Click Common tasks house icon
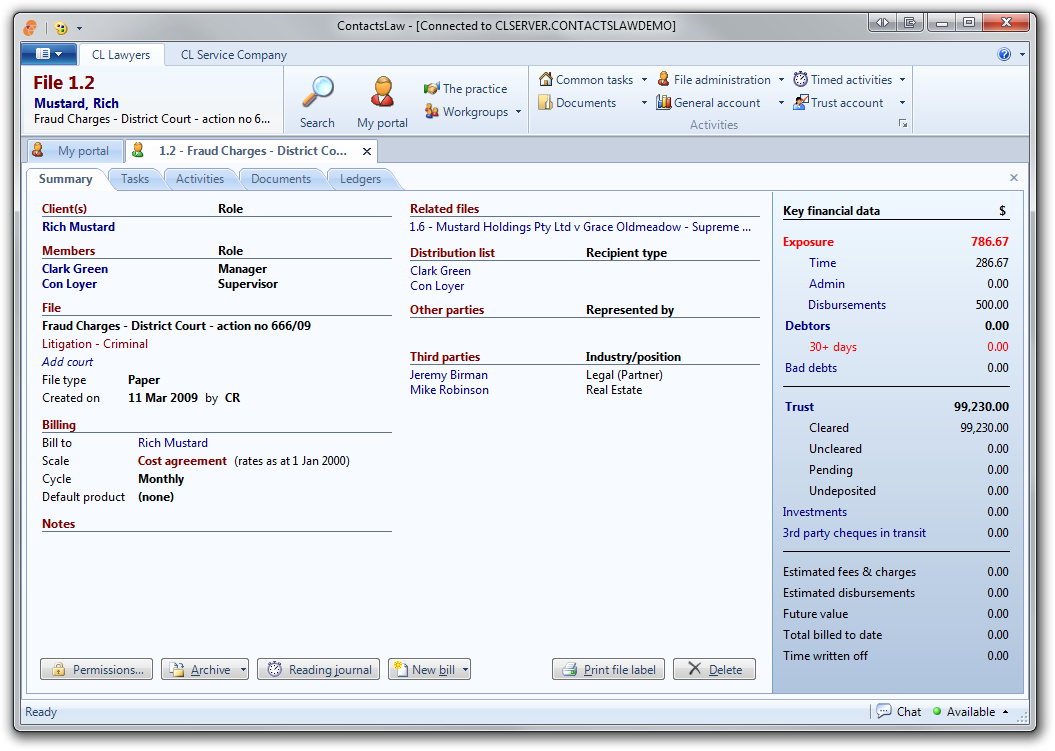 tap(546, 79)
